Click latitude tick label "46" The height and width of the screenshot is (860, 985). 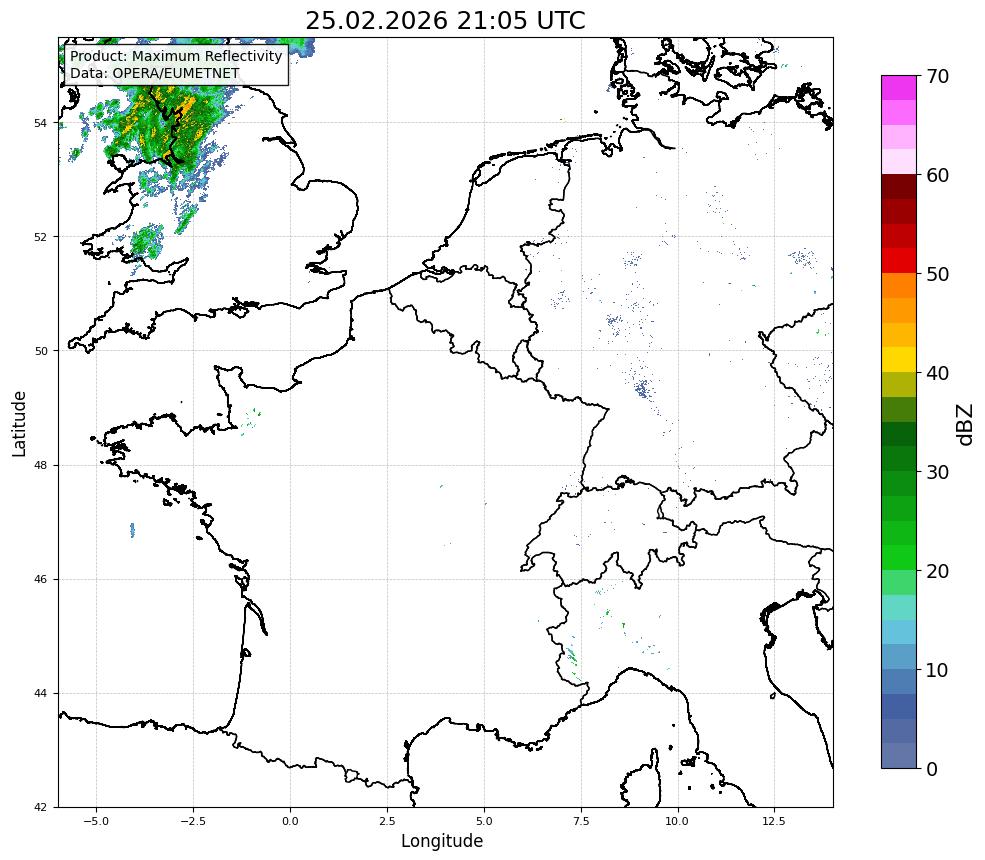pyautogui.click(x=40, y=579)
